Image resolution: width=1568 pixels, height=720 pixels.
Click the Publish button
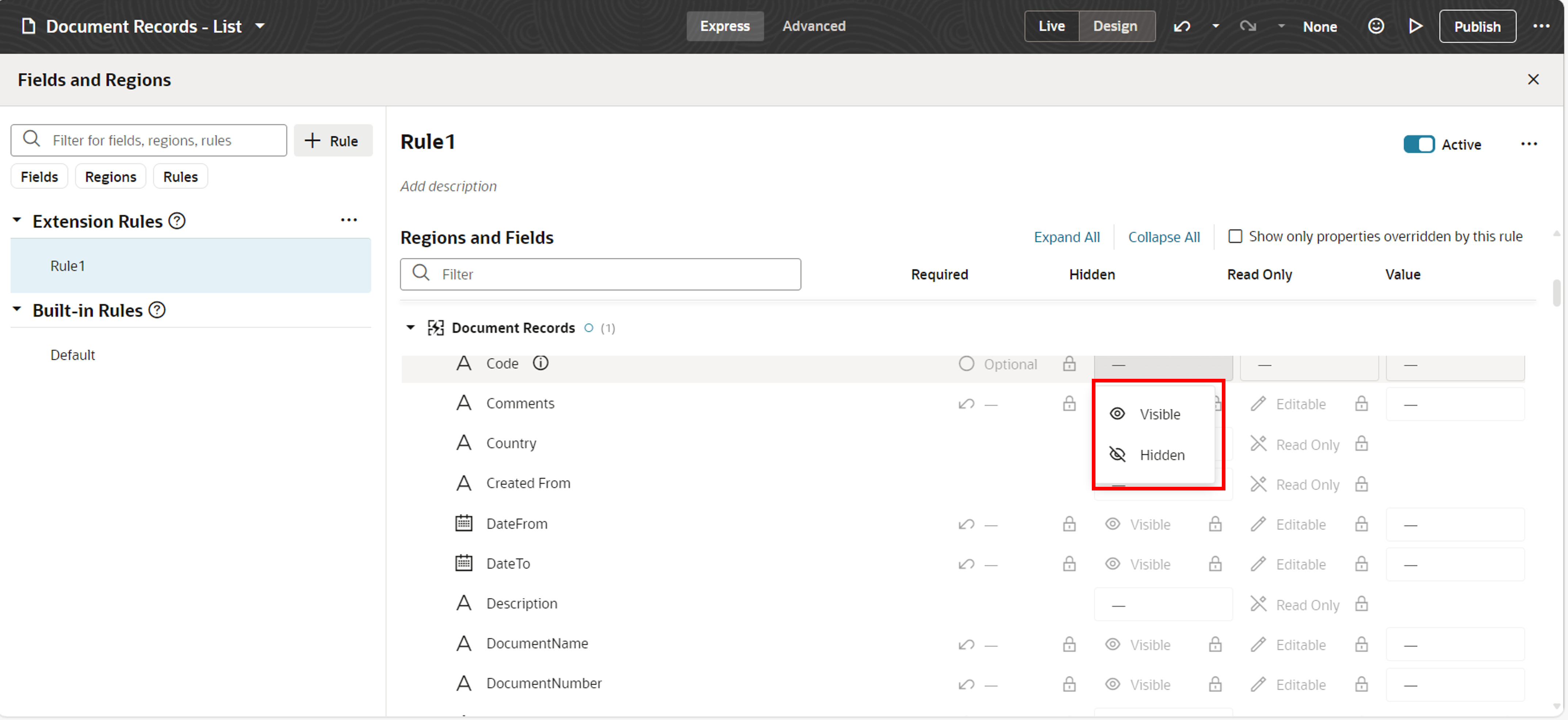(1477, 26)
